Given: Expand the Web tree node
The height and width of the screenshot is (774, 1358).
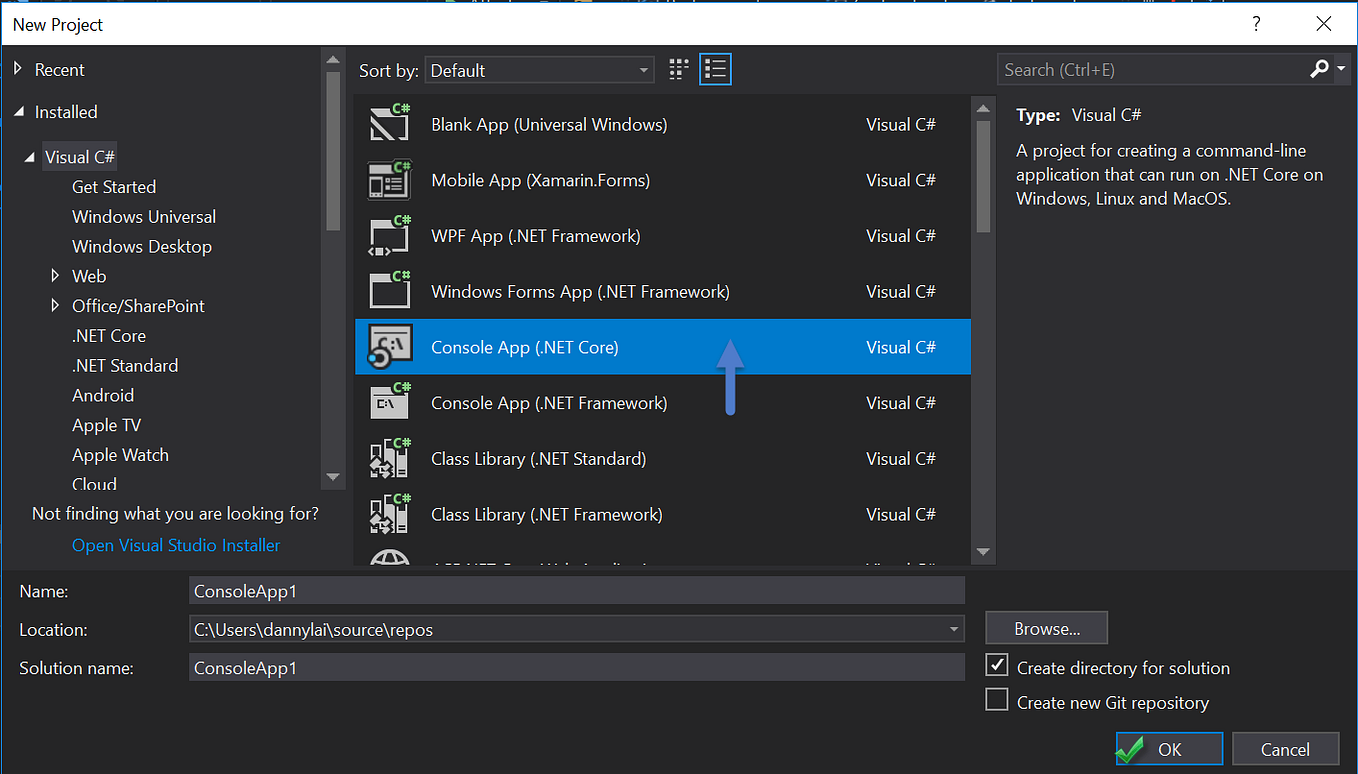Looking at the screenshot, I should [56, 275].
